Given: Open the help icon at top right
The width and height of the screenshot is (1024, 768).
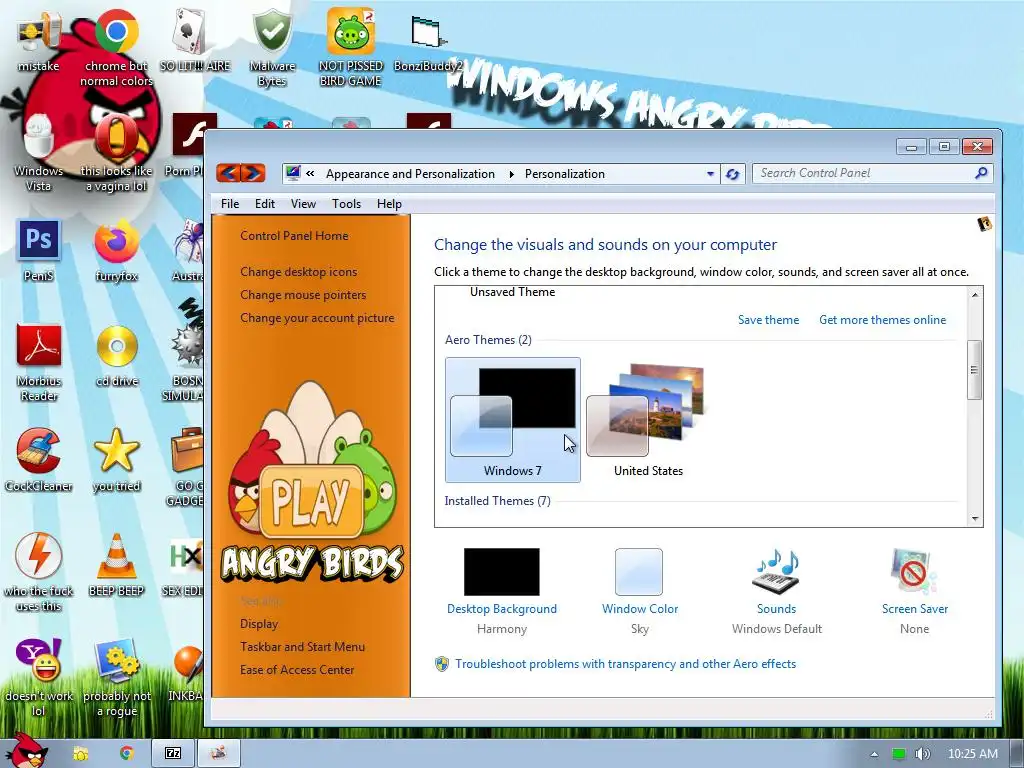Looking at the screenshot, I should click(984, 224).
